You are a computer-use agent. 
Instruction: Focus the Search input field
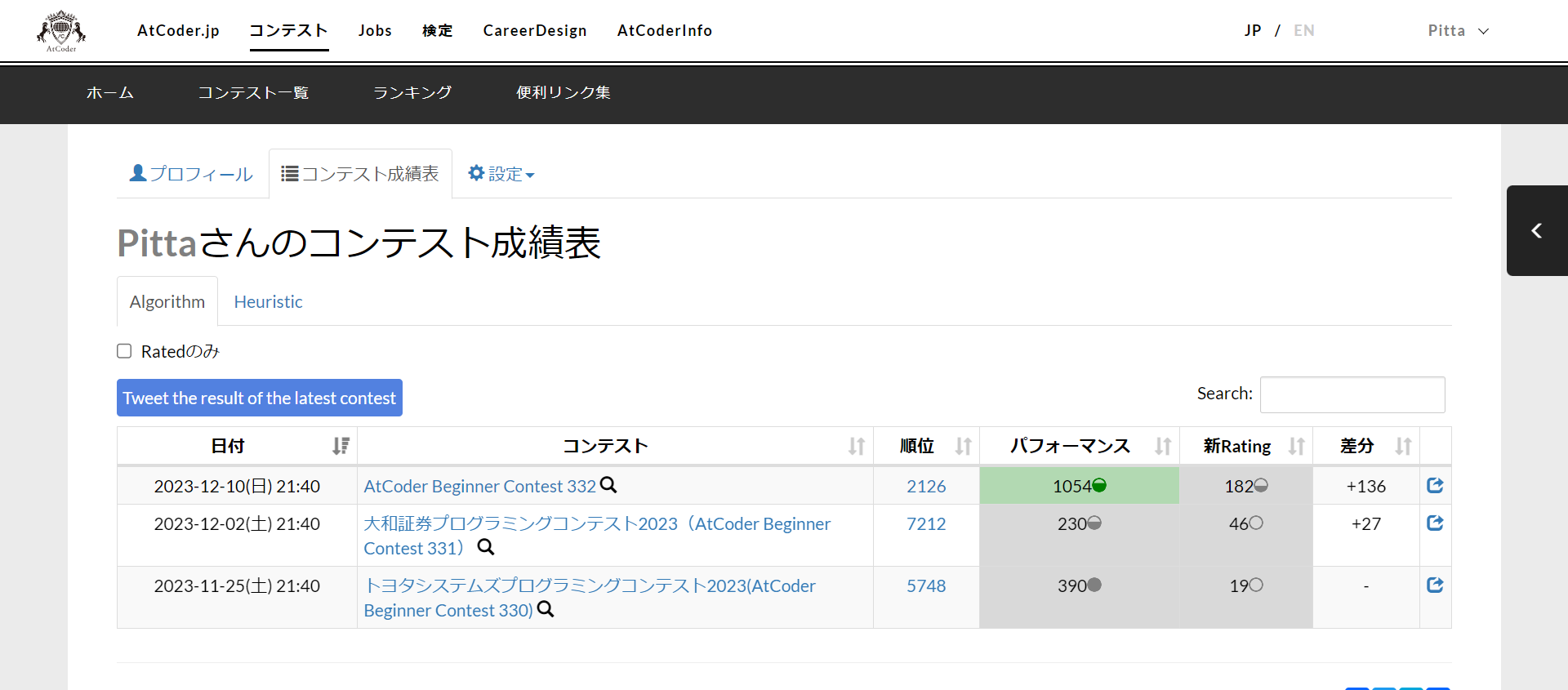click(1352, 394)
